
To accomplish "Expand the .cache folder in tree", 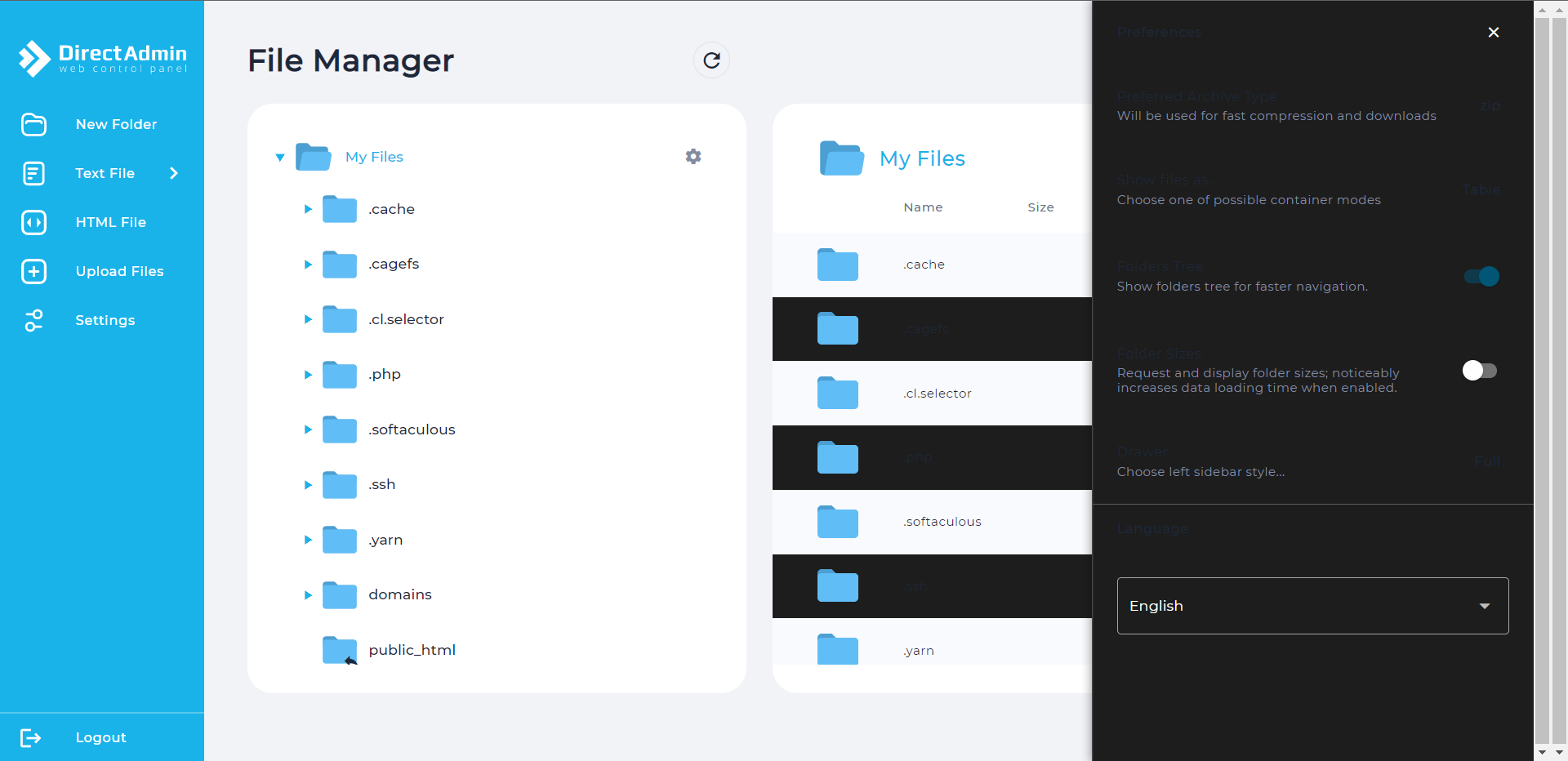I will coord(308,209).
